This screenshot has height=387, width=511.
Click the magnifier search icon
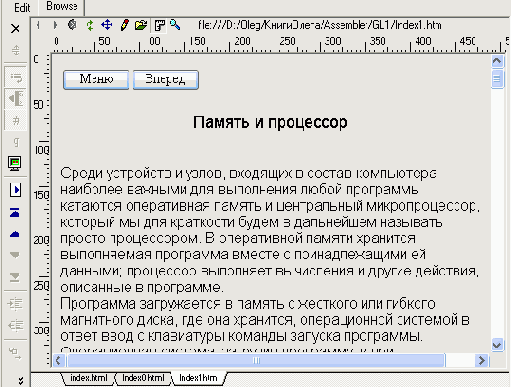click(175, 25)
